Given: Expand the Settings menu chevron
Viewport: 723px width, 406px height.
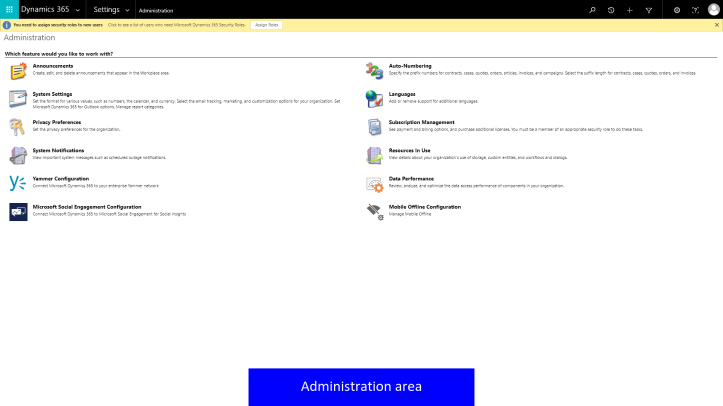Looking at the screenshot, I should 127,10.
